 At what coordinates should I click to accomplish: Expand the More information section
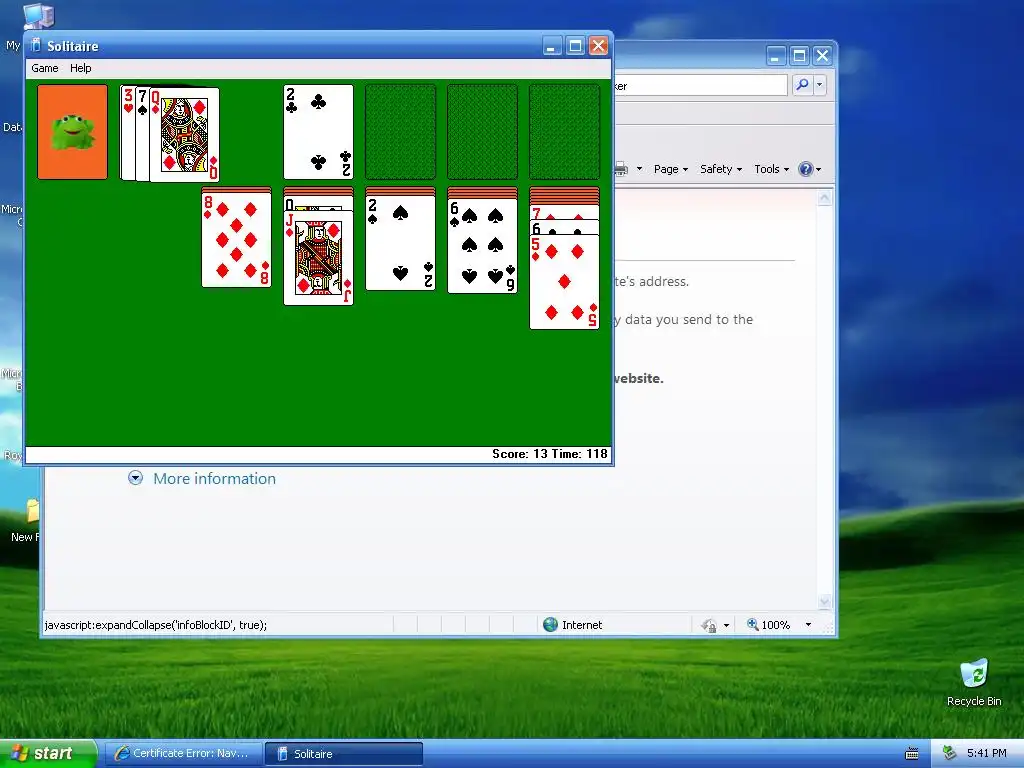point(135,478)
